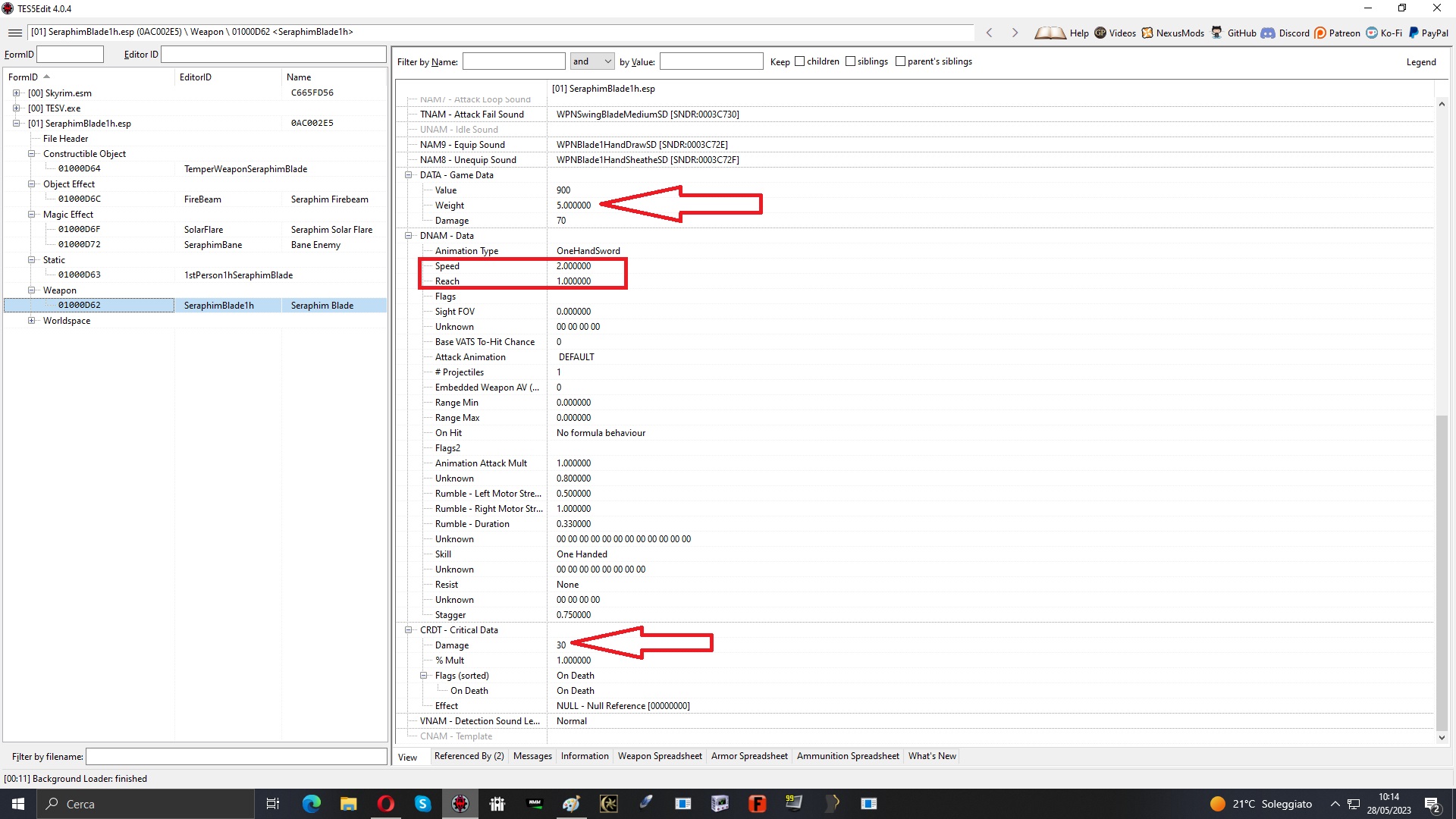Focus the filter by Value field
Screen dimensions: 1456x819
point(711,61)
